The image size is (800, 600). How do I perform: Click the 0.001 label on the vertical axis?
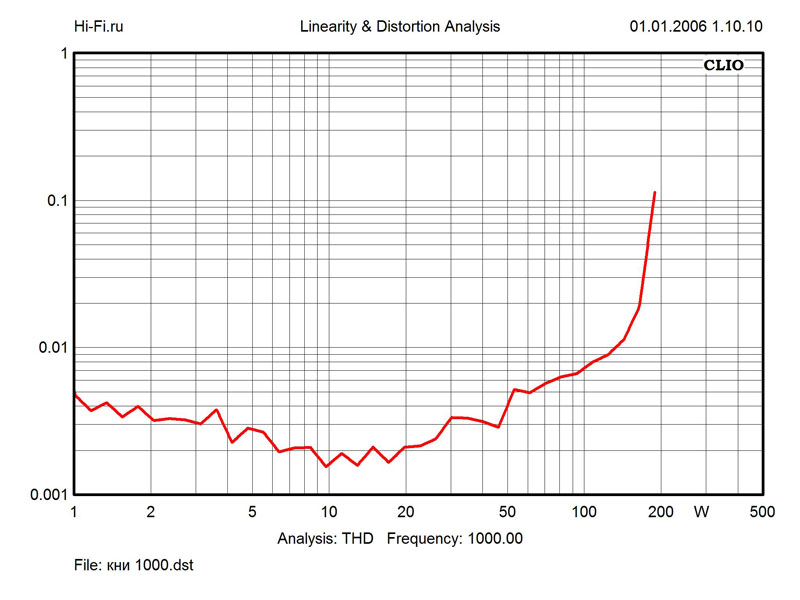click(x=46, y=495)
